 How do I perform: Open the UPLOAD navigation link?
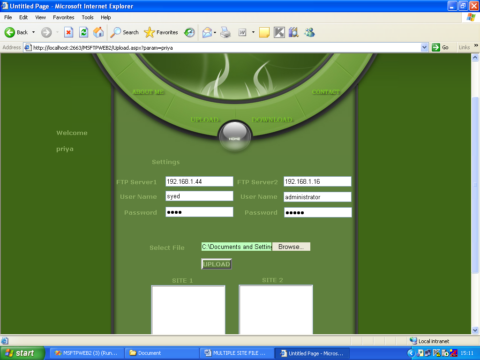[x=205, y=119]
